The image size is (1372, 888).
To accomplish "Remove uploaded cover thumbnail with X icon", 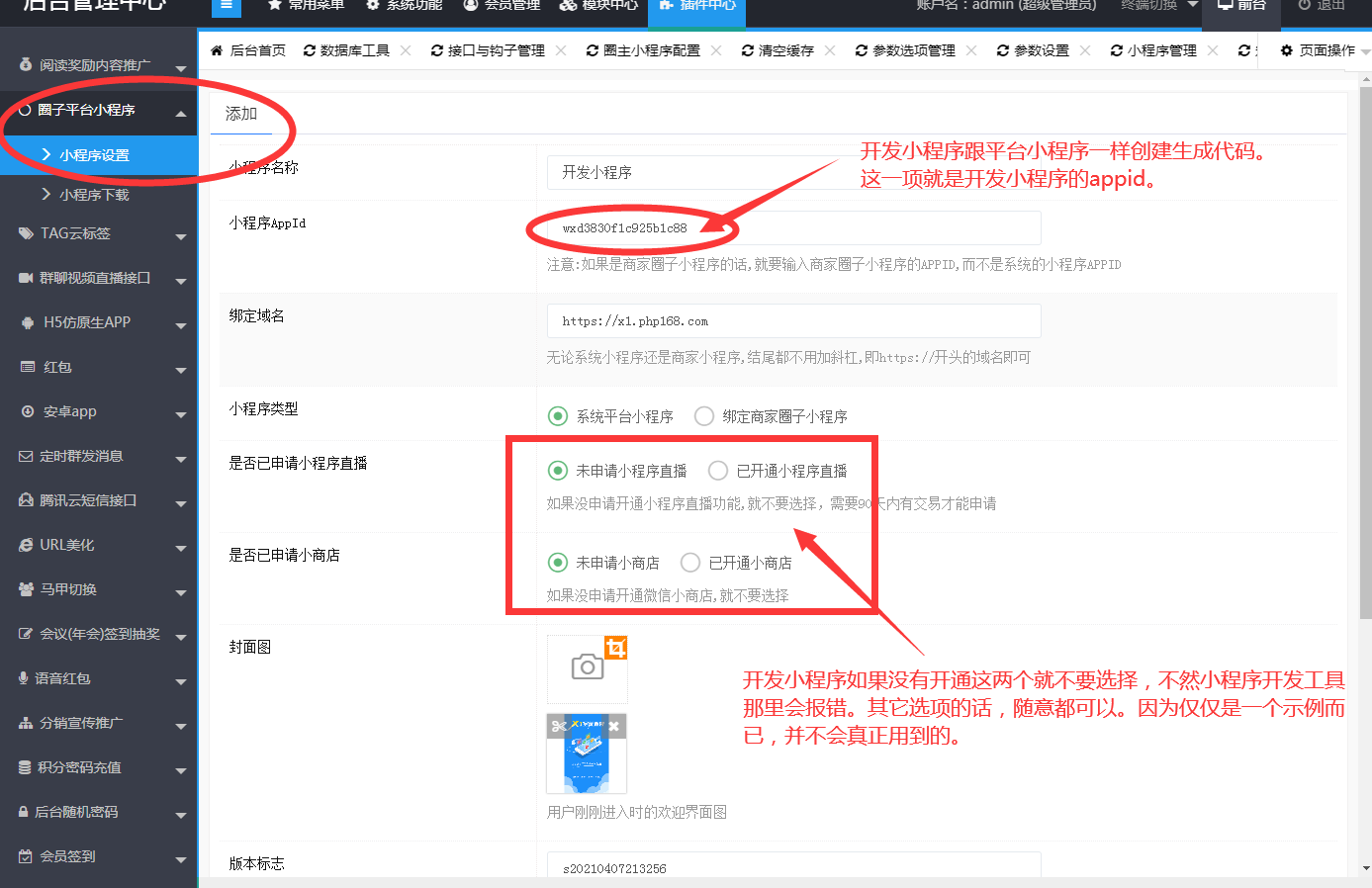I will 614,727.
